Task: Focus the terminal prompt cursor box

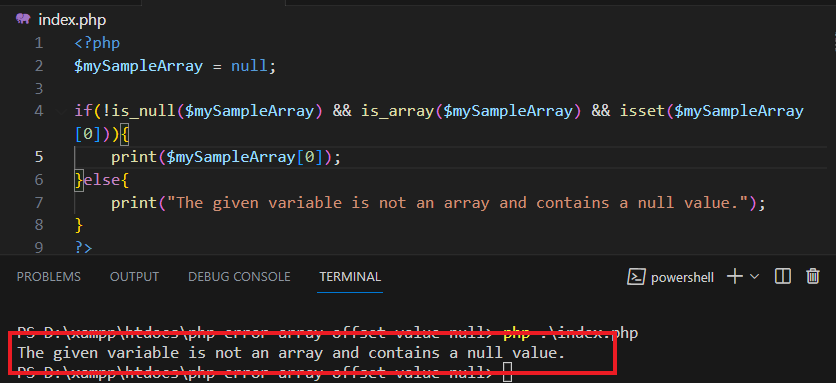Action: 508,372
